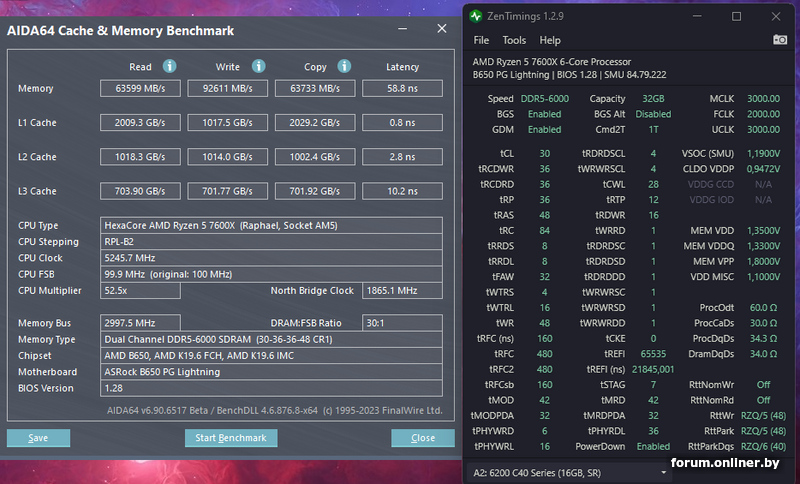800x484 pixels.
Task: Click the Close button at bottom right of AIDA64
Action: [x=423, y=438]
